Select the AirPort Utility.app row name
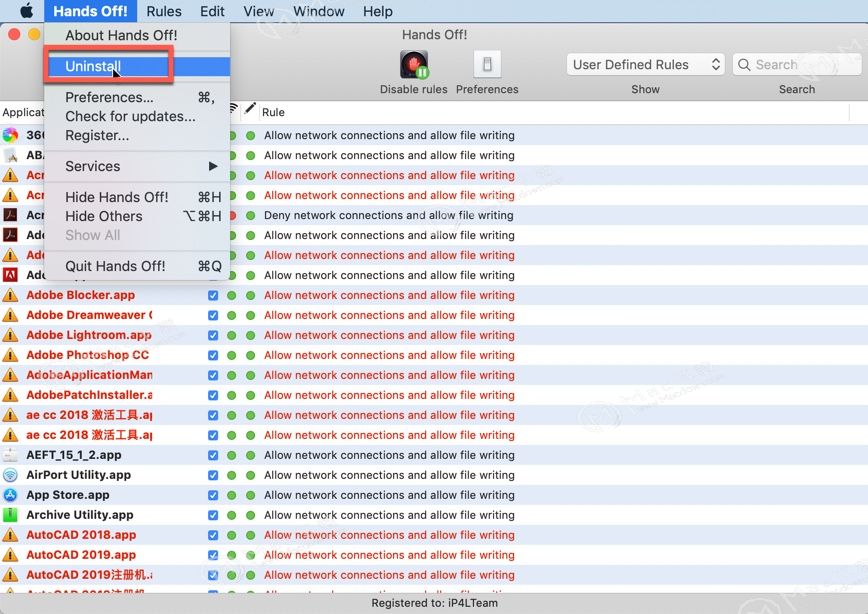868x614 pixels. point(79,475)
